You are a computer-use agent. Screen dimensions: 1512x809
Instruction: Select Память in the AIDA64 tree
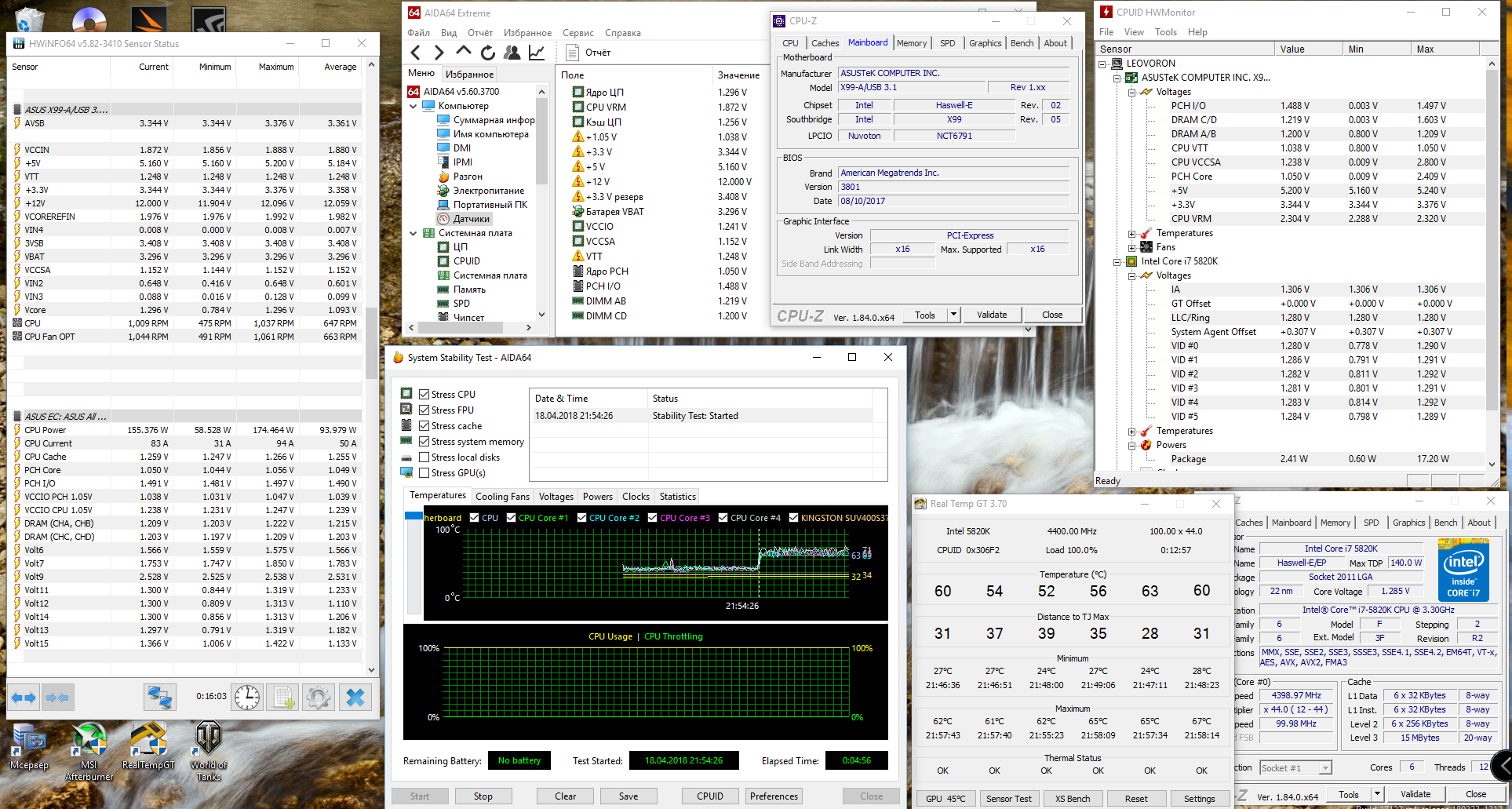[469, 290]
